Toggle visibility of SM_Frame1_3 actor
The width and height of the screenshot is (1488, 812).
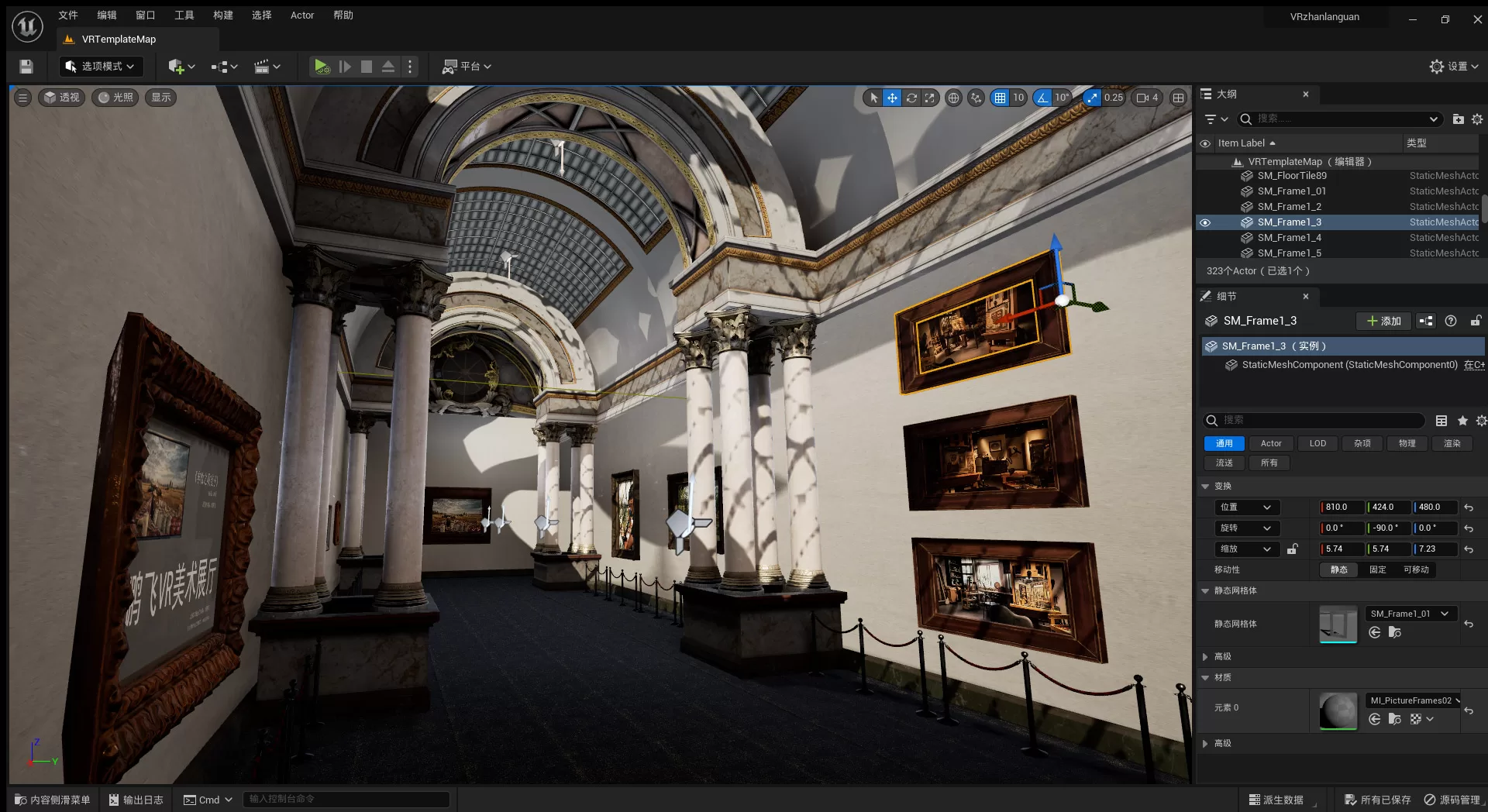pos(1205,222)
